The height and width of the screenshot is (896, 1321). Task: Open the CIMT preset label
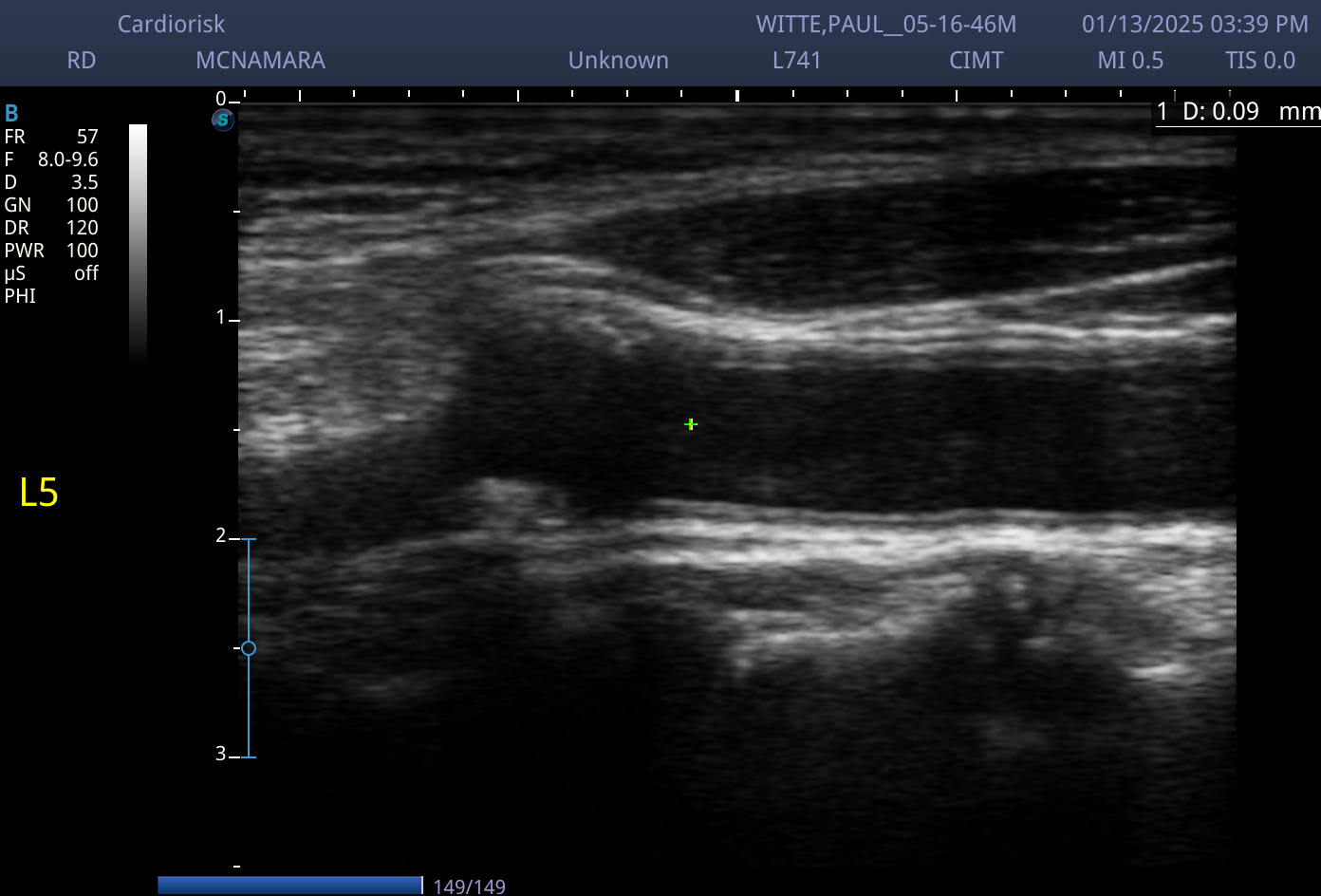pos(977,61)
